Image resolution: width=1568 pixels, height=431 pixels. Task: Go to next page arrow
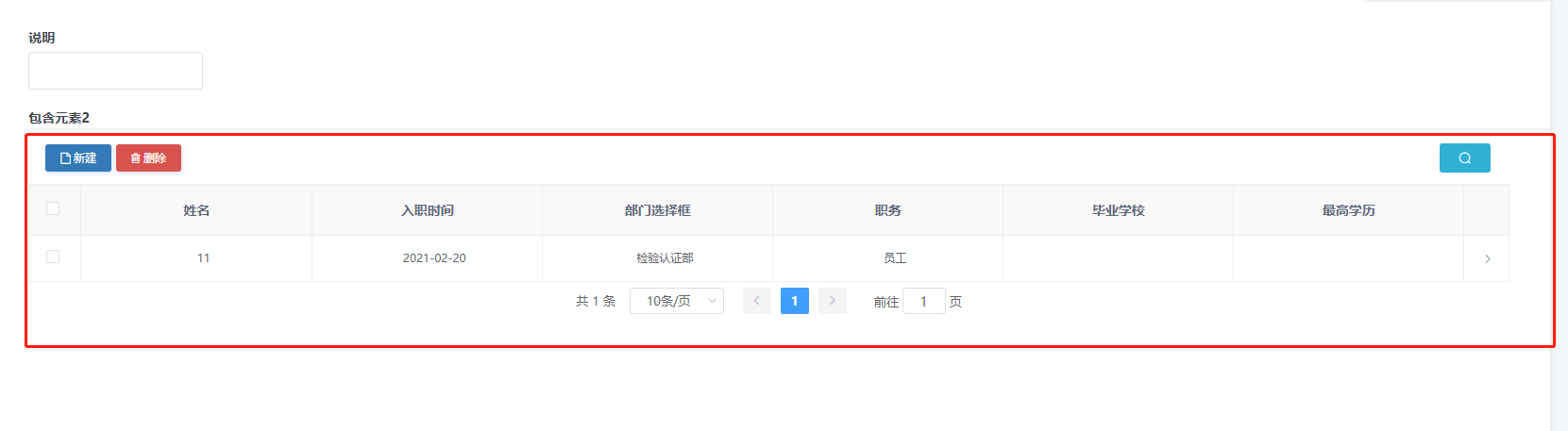pos(833,301)
